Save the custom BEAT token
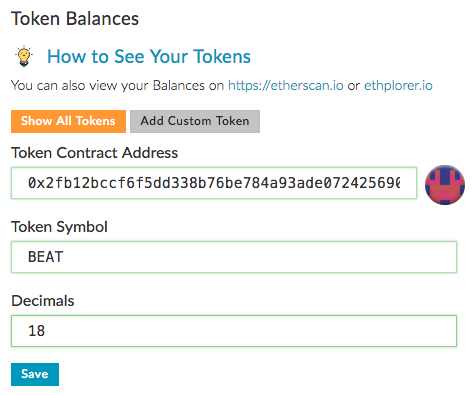Screen dimensions: 476x395 click(x=35, y=374)
